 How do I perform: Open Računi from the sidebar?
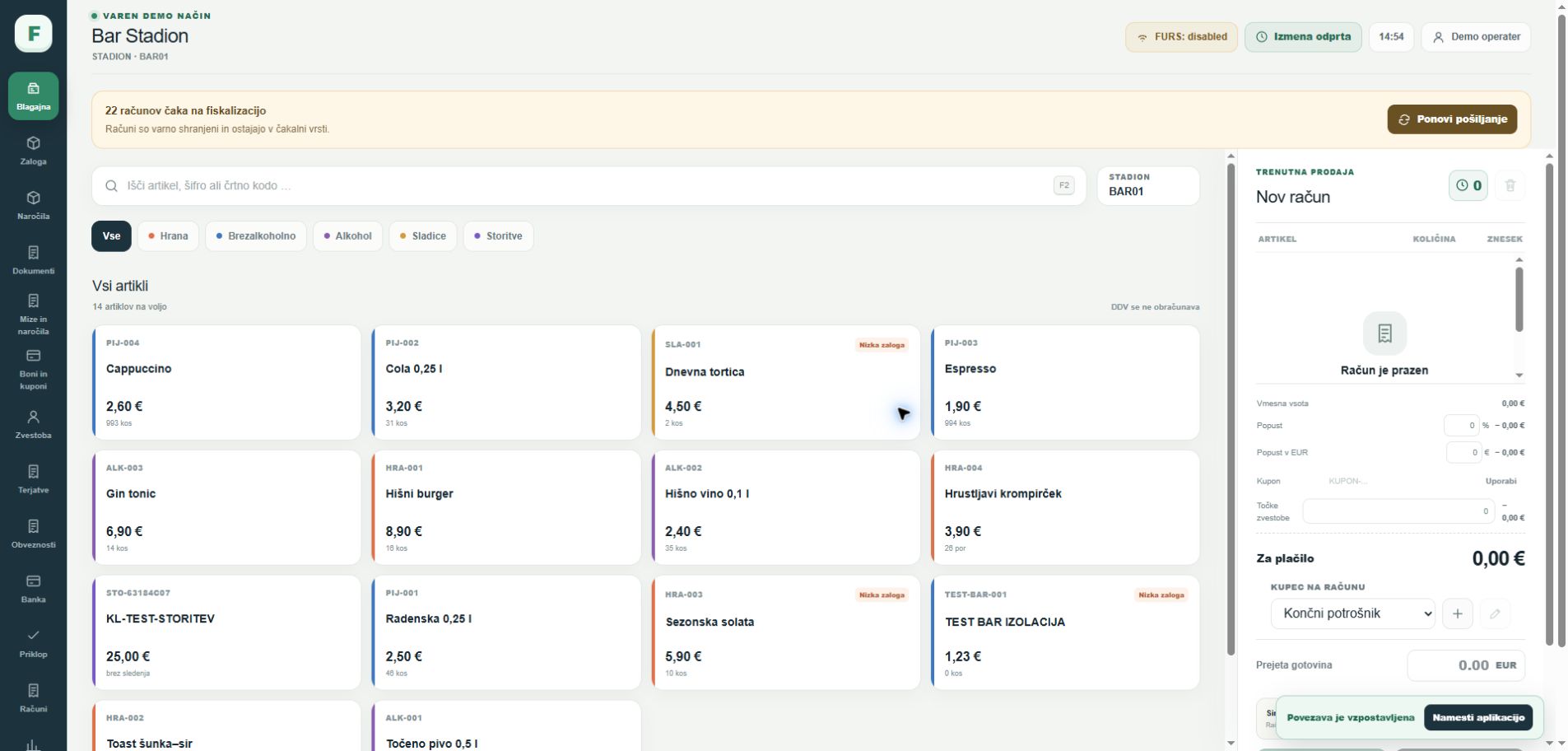click(34, 698)
